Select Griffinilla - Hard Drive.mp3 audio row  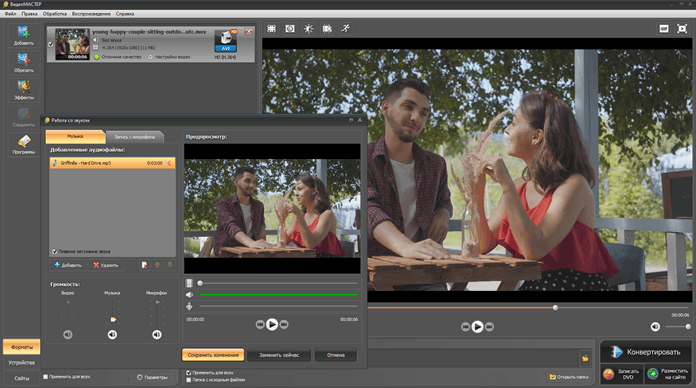pos(112,163)
